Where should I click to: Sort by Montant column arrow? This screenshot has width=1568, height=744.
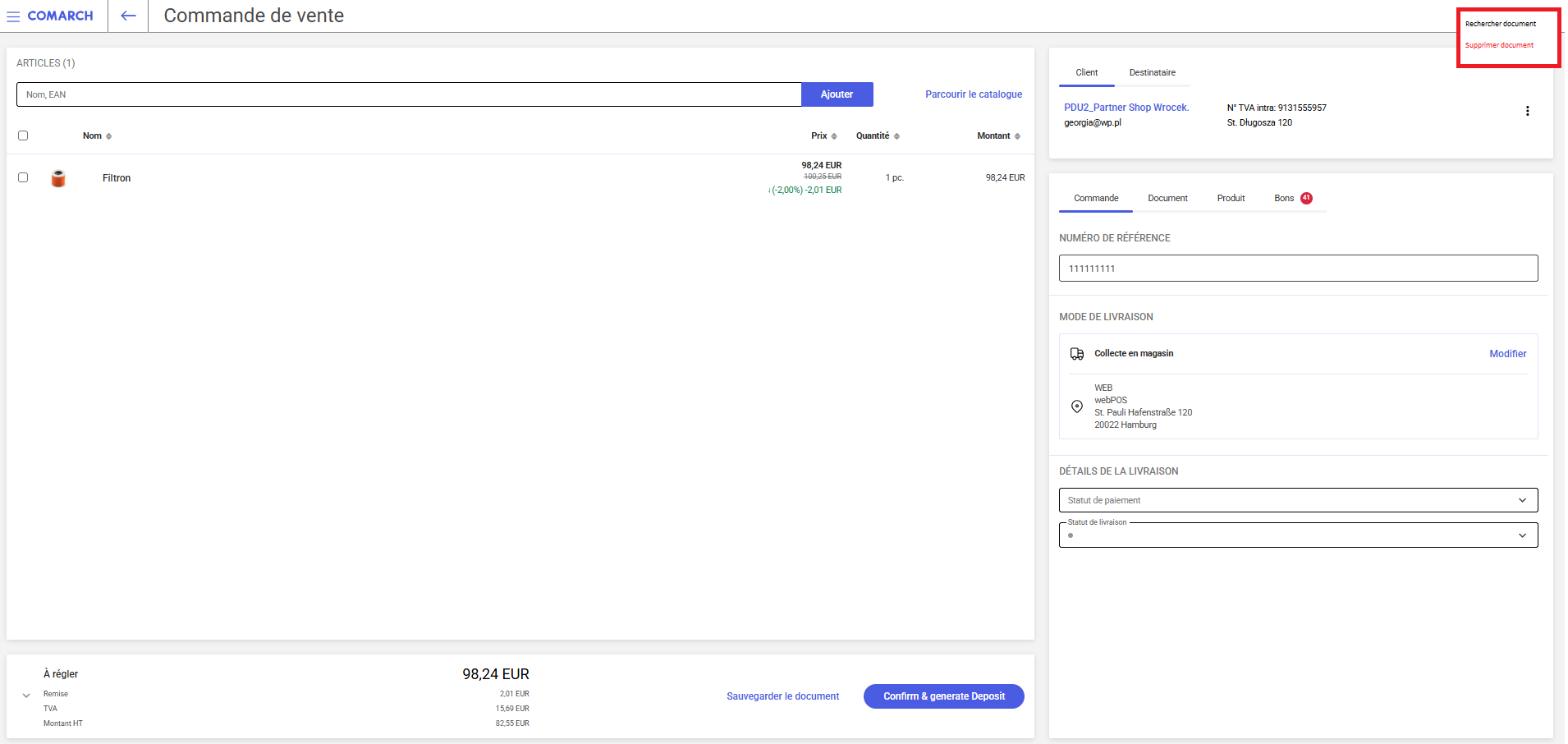tap(1017, 136)
